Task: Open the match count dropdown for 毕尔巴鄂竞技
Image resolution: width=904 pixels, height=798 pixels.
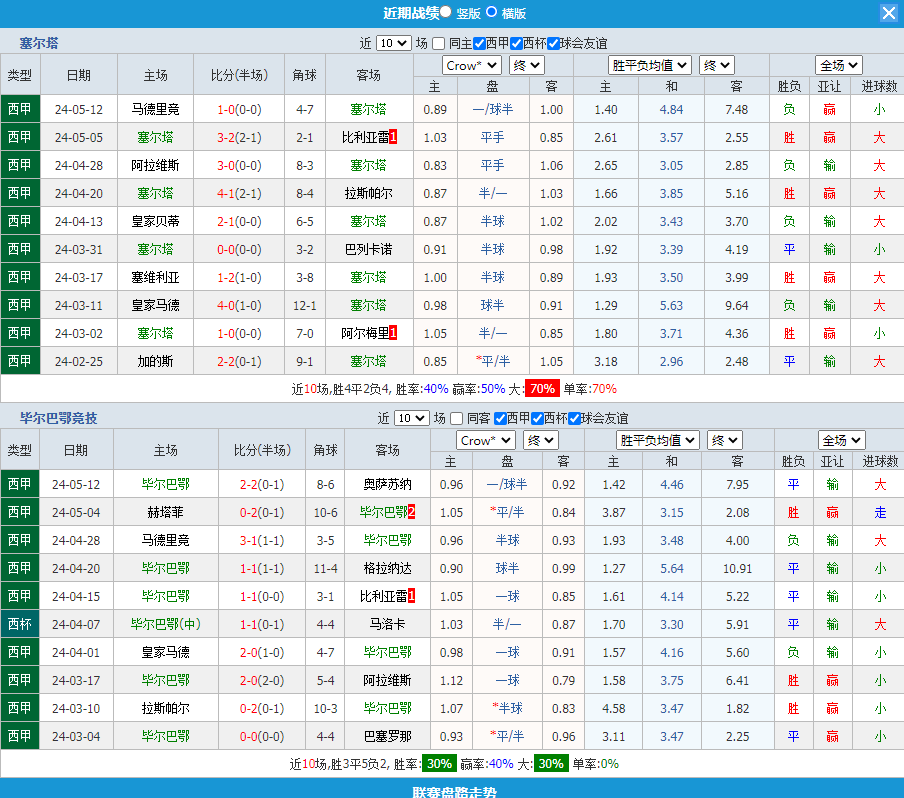Action: pyautogui.click(x=412, y=418)
